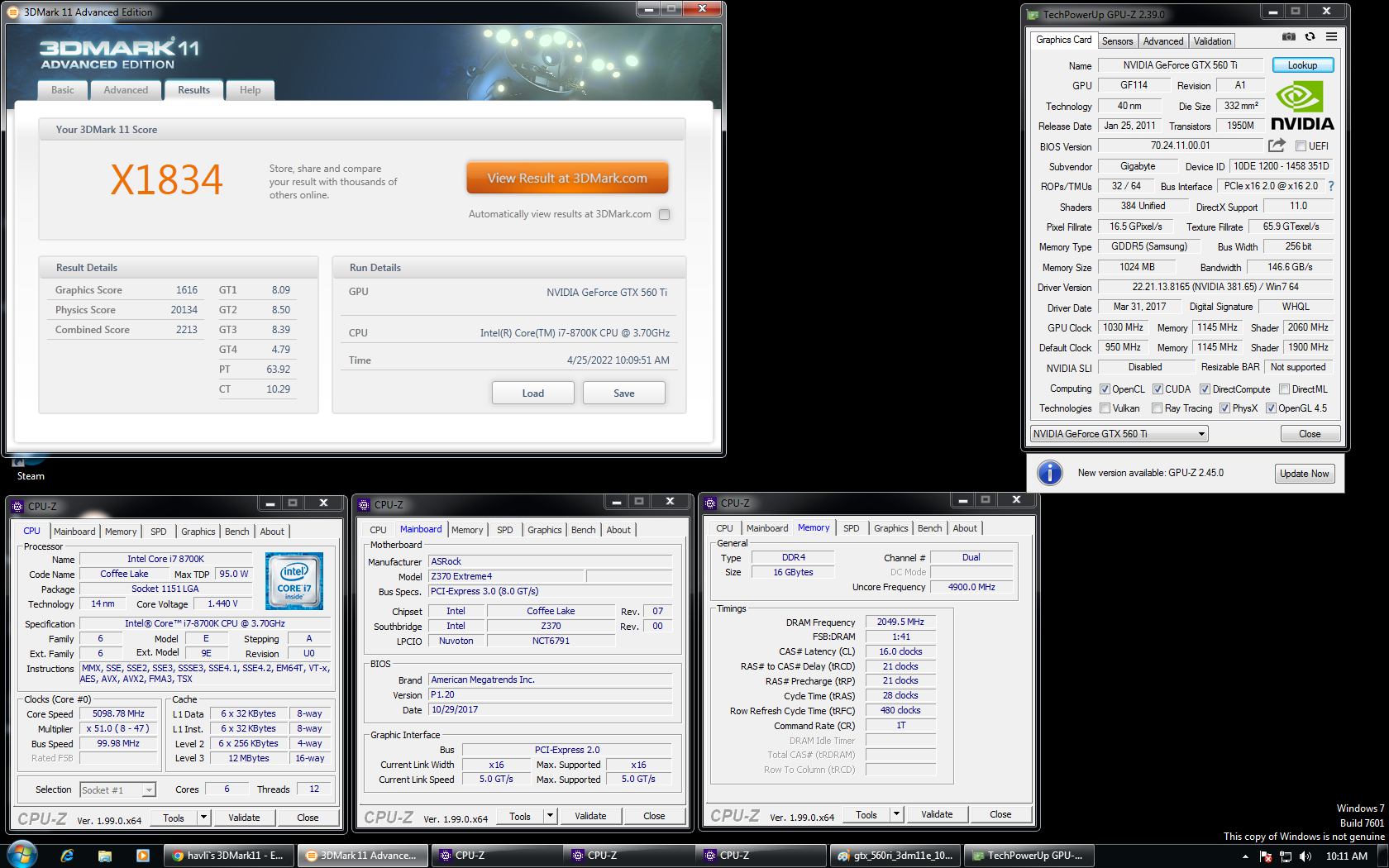Click the Save button in Run Details
The height and width of the screenshot is (868, 1389).
pos(623,393)
